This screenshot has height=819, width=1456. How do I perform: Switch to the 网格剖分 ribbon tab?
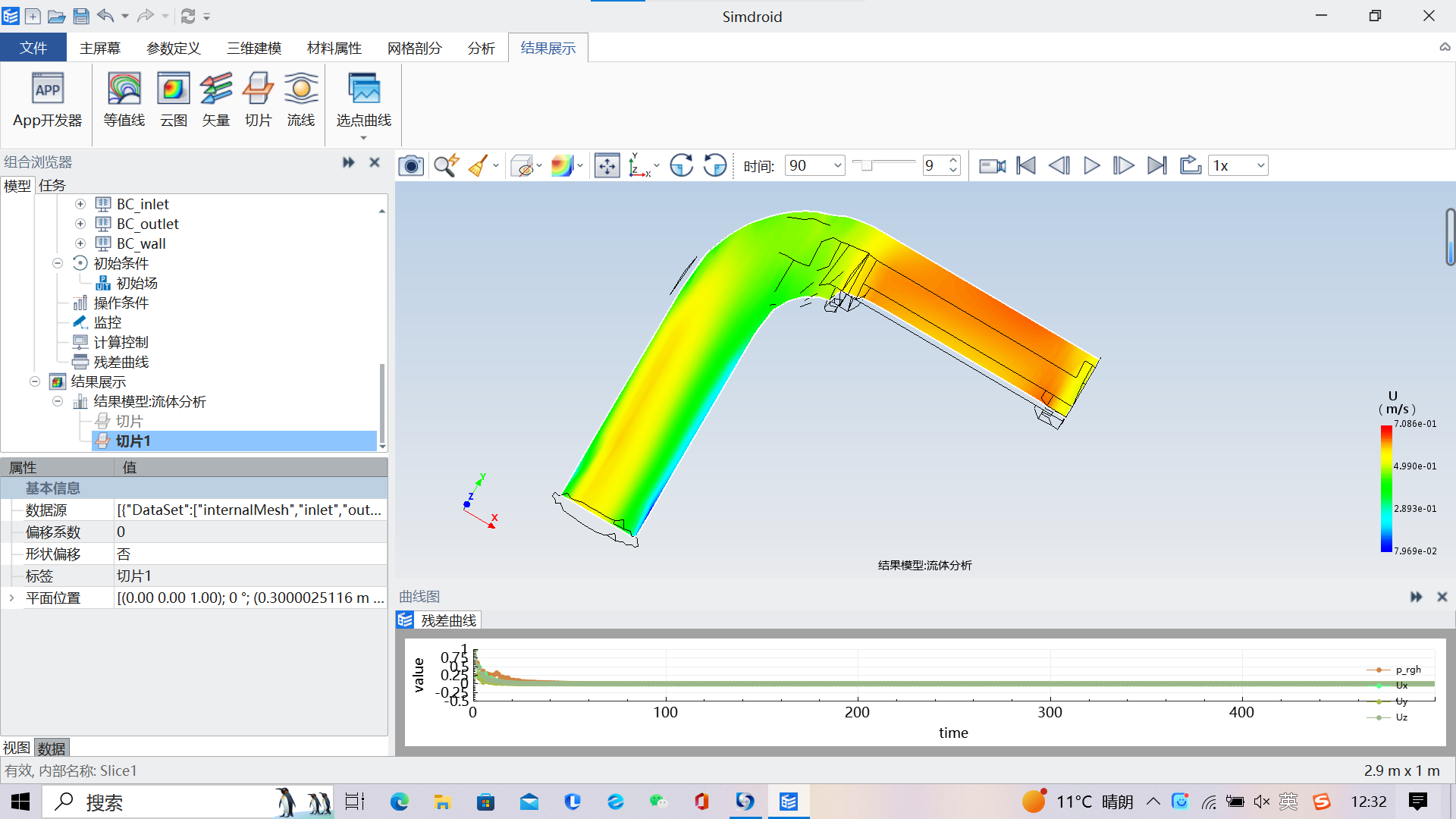[x=415, y=48]
